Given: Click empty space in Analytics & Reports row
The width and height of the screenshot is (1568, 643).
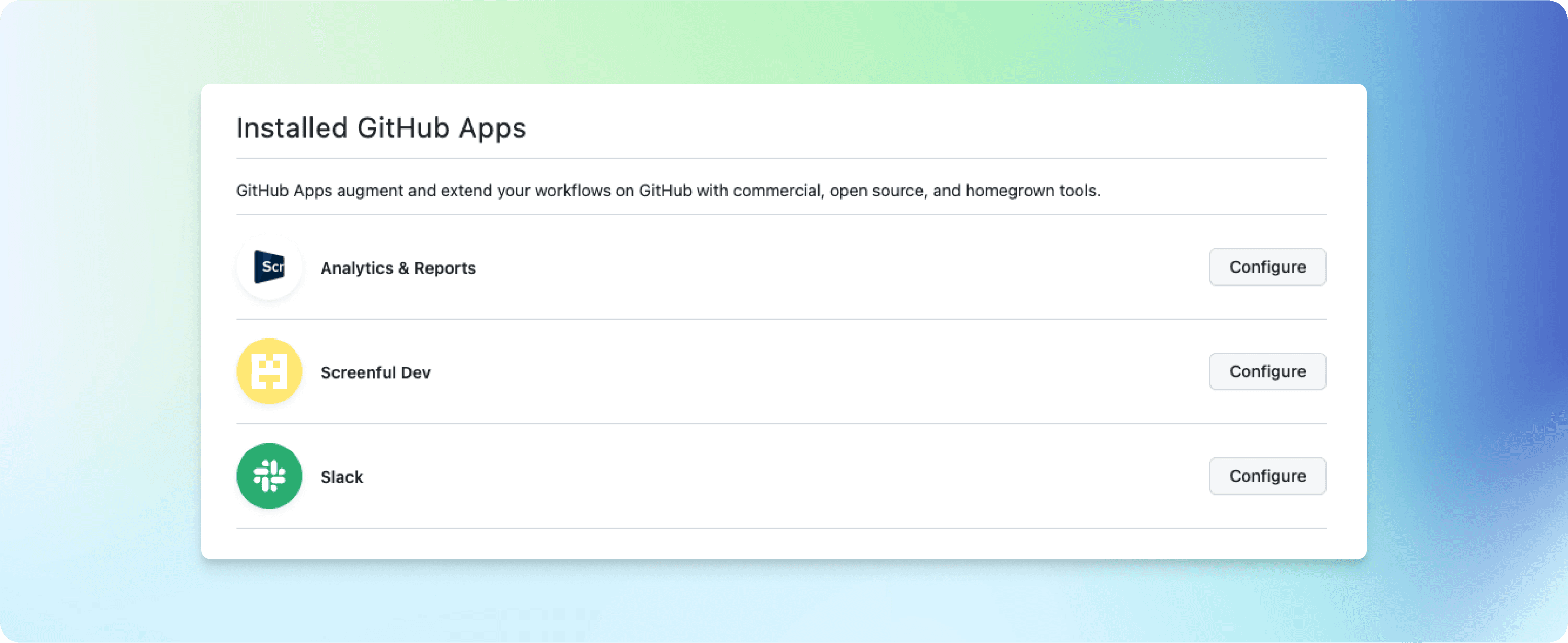Looking at the screenshot, I should tap(840, 267).
